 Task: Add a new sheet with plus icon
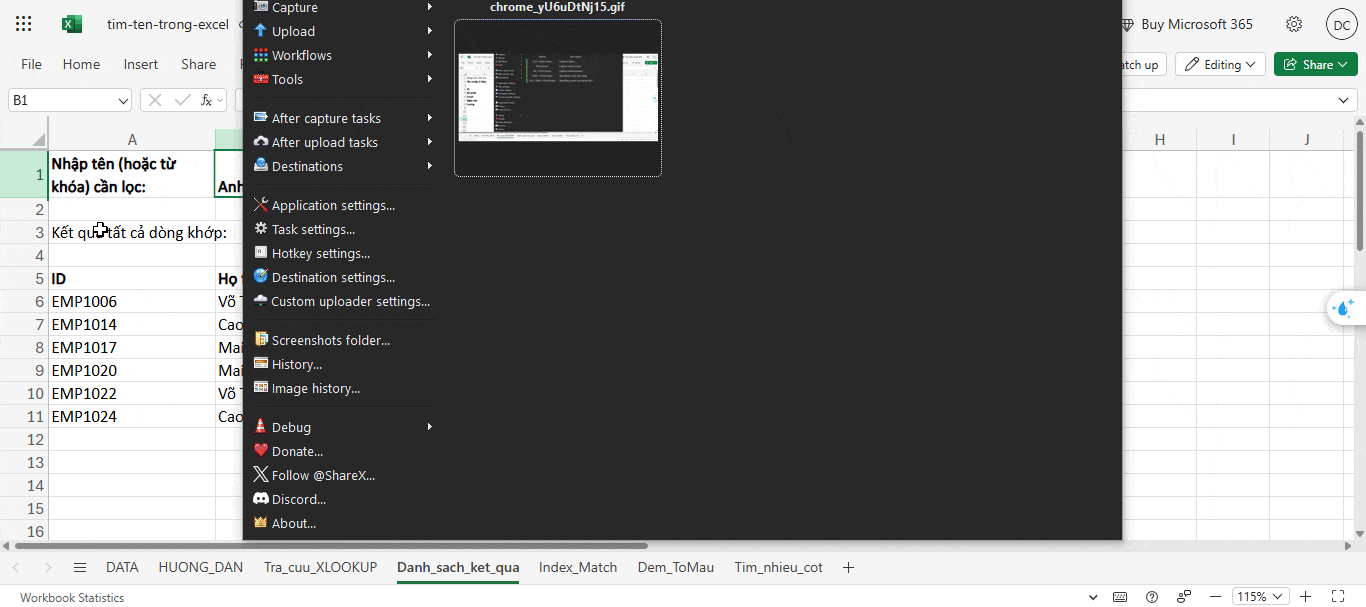(848, 567)
